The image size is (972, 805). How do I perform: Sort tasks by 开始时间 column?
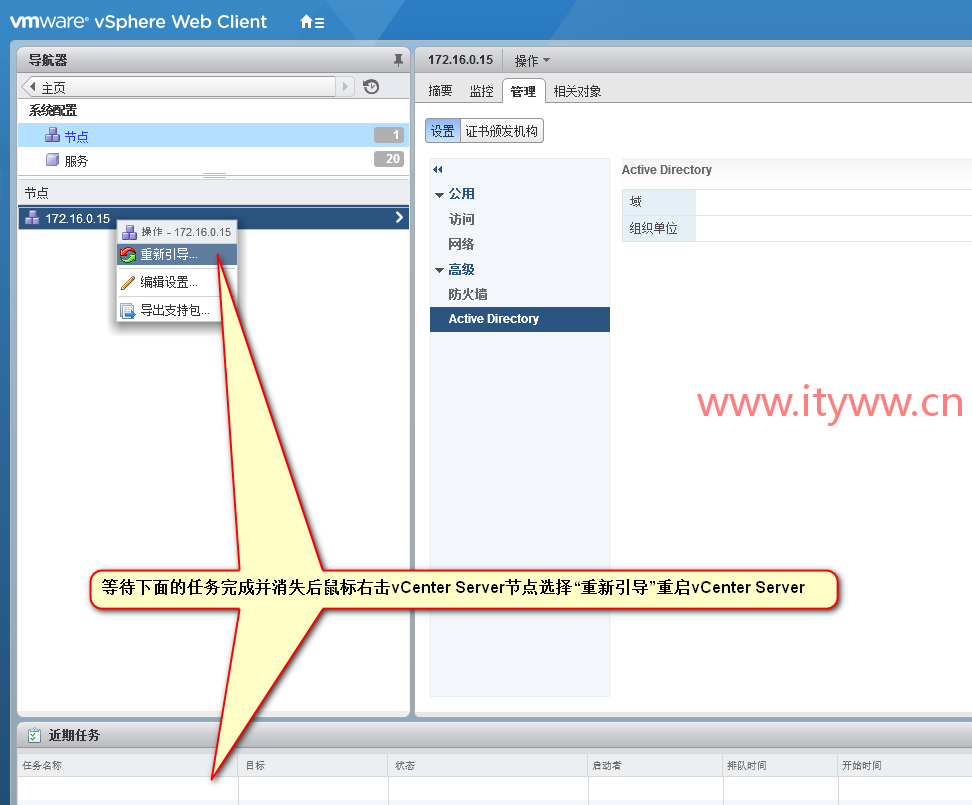904,765
